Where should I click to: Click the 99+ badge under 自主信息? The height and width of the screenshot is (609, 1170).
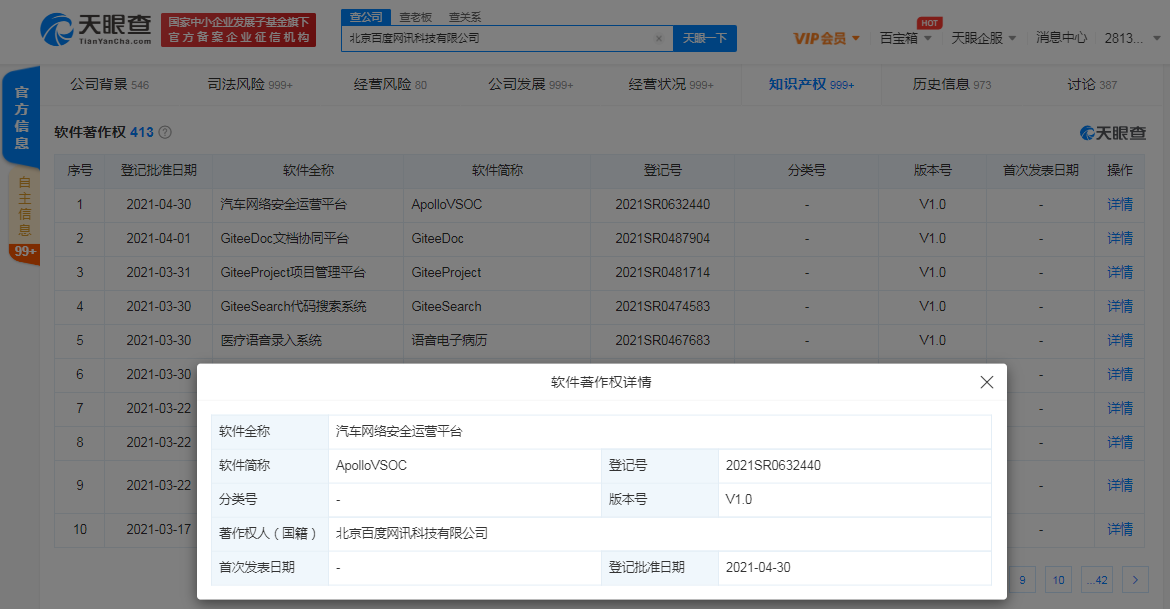25,252
